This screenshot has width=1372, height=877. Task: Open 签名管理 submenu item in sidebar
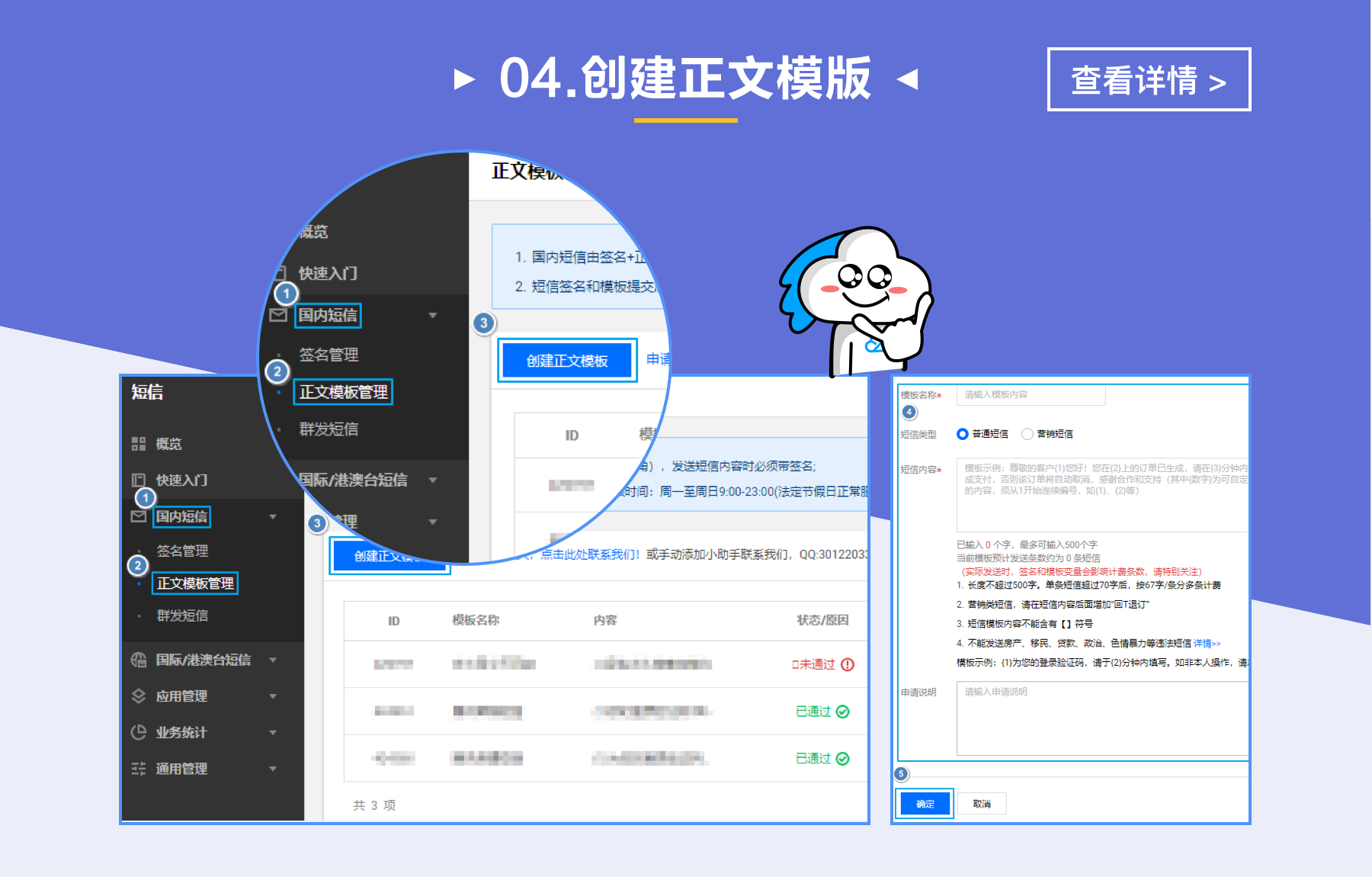(182, 551)
